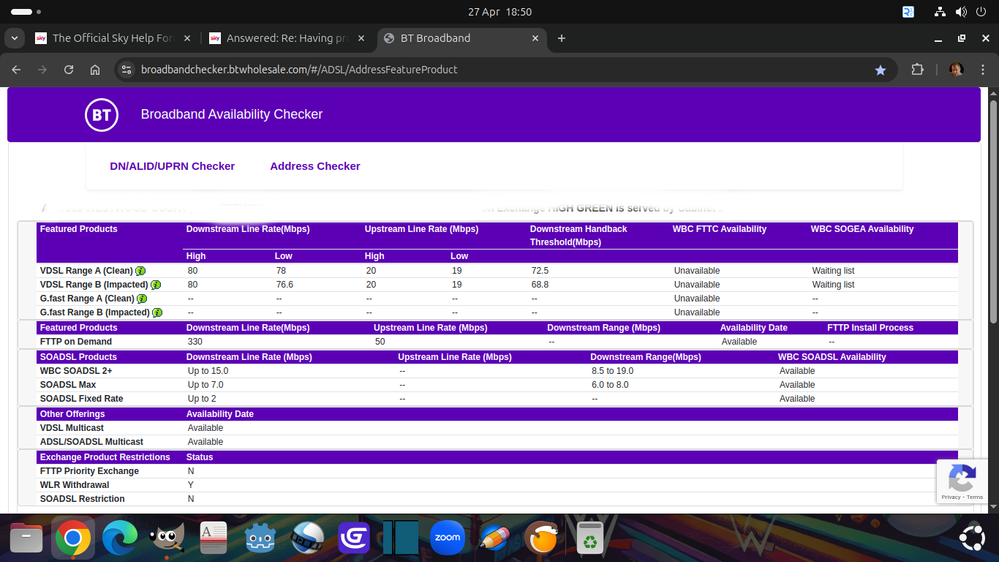
Task: Launch Godot Engine from the dock
Action: pos(260,538)
